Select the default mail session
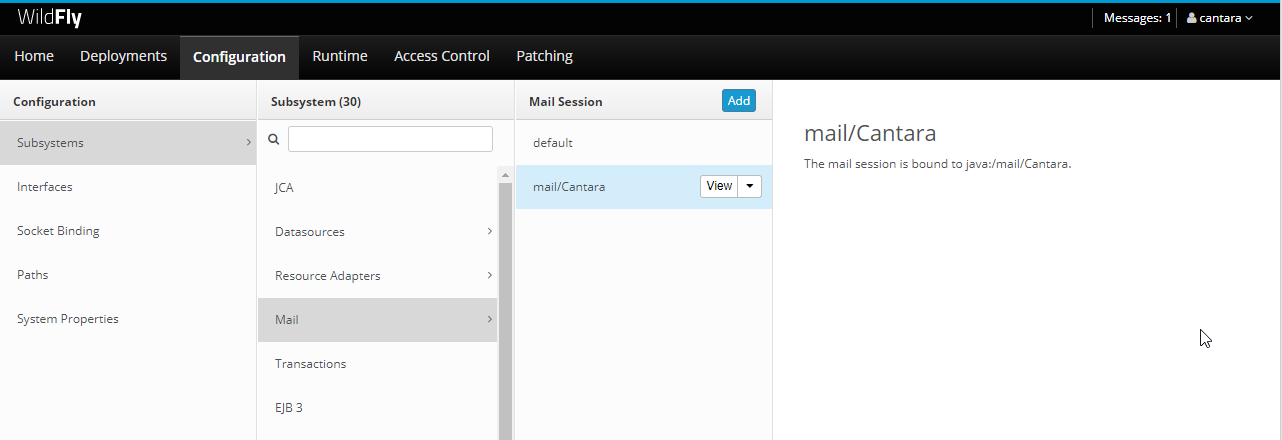 [x=553, y=143]
